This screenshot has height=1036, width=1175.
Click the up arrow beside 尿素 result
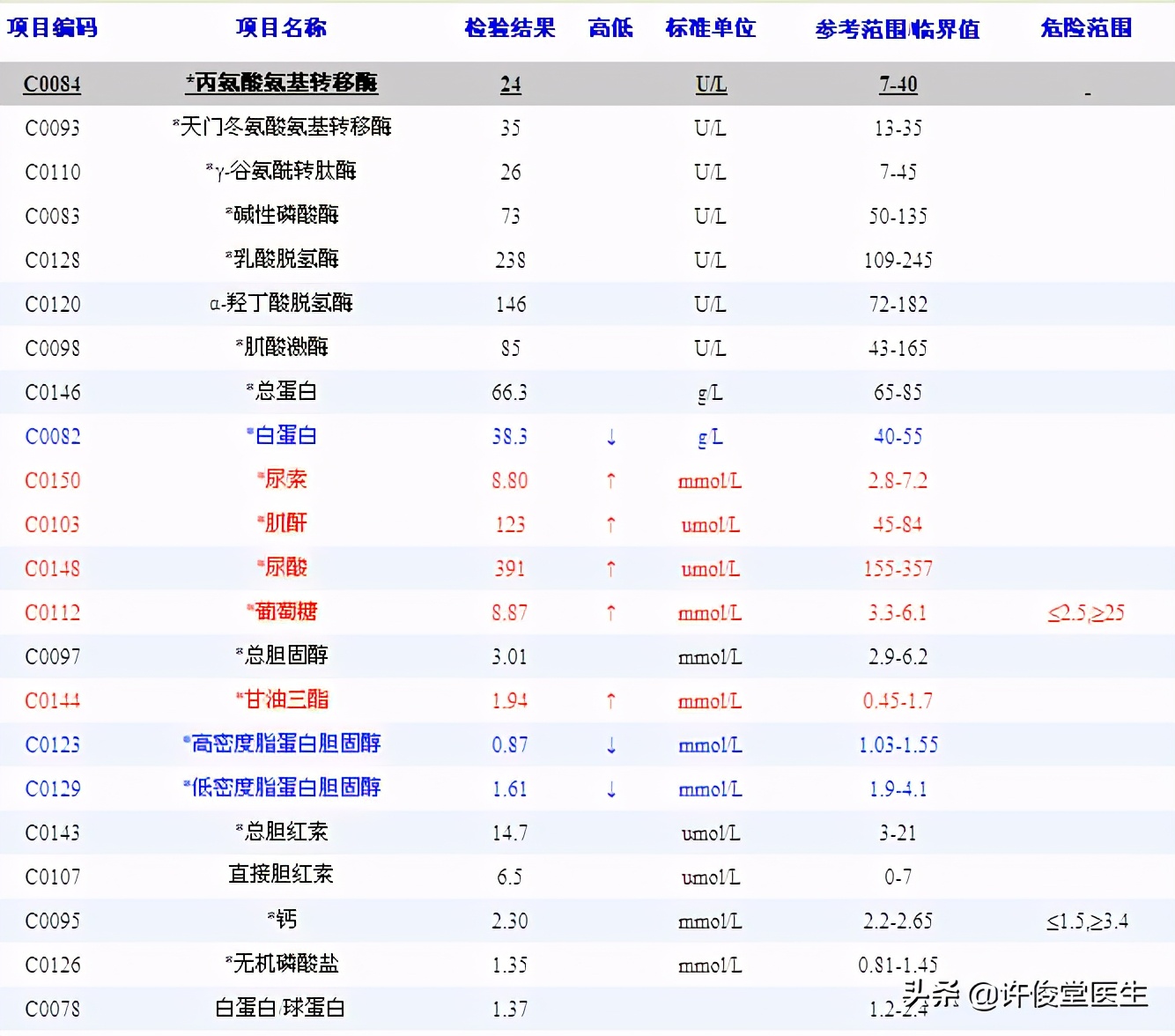(610, 480)
